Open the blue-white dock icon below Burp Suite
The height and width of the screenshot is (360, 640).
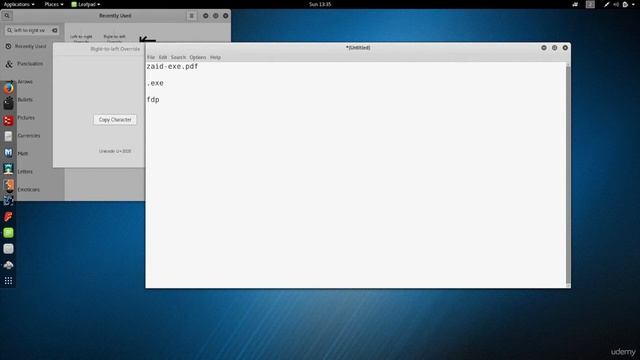8,200
